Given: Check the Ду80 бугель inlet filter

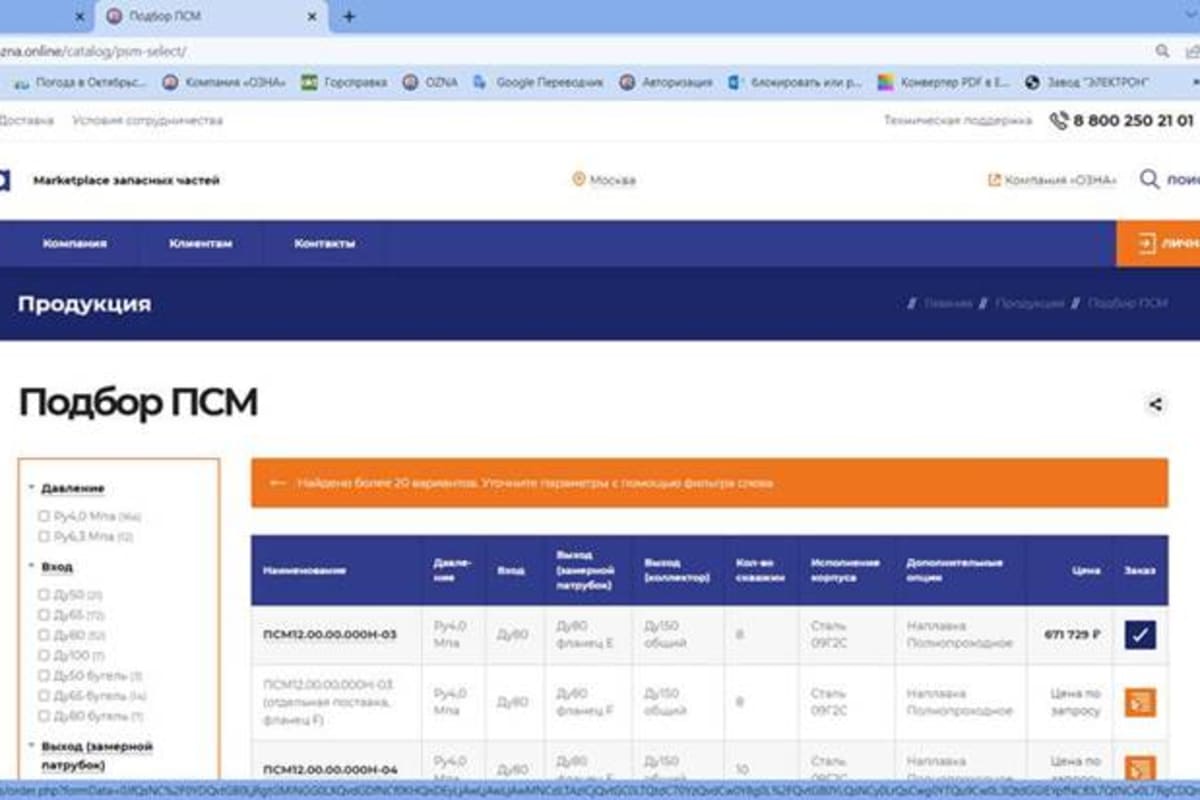Looking at the screenshot, I should (43, 716).
